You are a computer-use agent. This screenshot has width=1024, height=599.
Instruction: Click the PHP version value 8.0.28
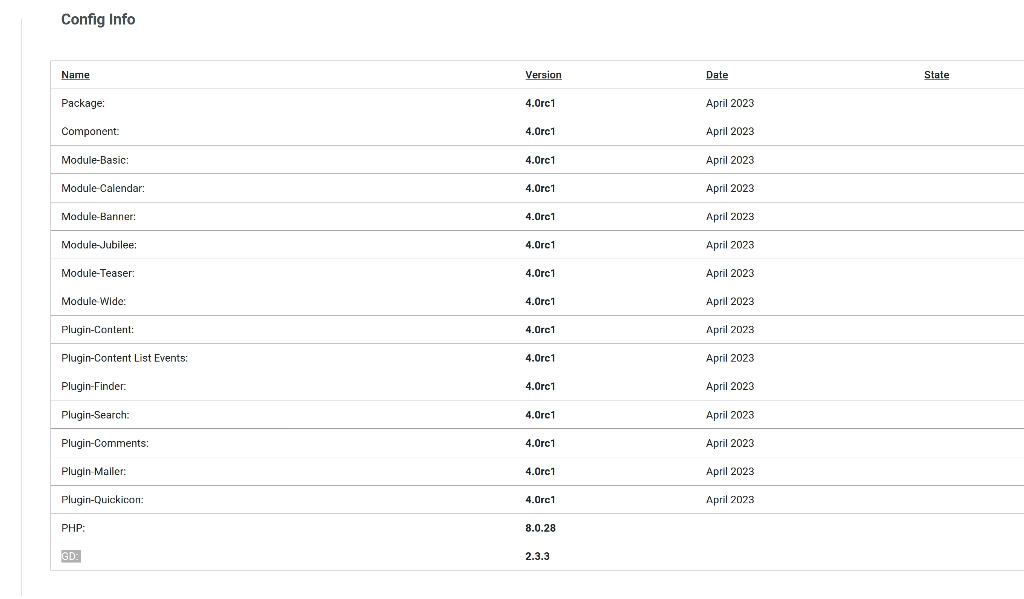tap(540, 528)
